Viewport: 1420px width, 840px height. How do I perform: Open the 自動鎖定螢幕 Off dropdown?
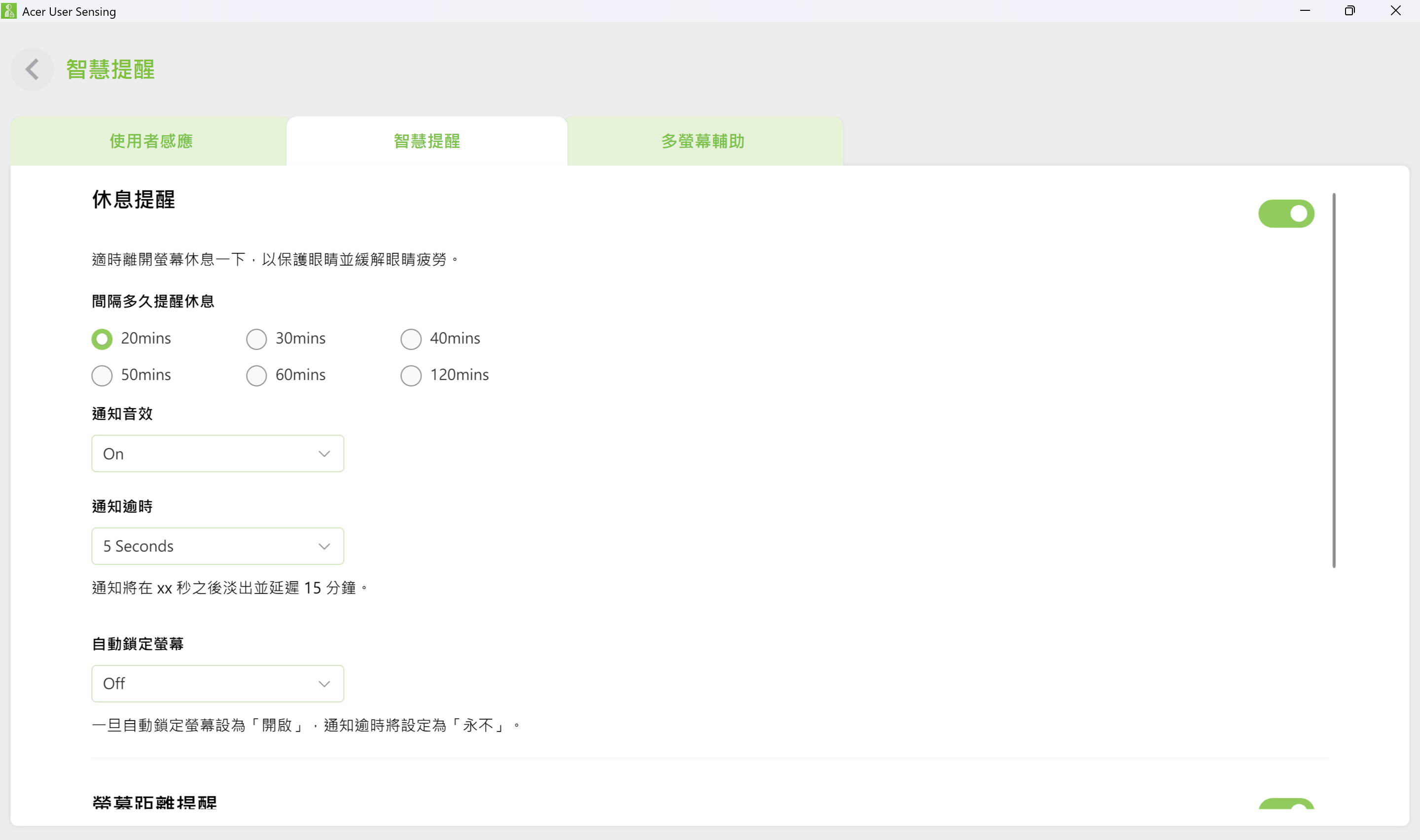(217, 684)
